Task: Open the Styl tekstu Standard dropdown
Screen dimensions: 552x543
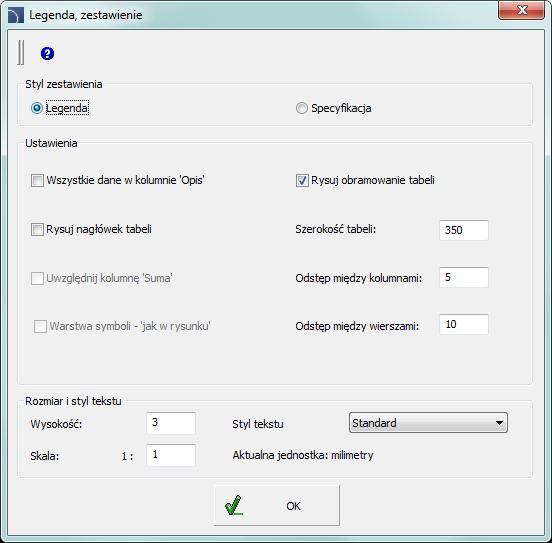Action: tap(428, 423)
